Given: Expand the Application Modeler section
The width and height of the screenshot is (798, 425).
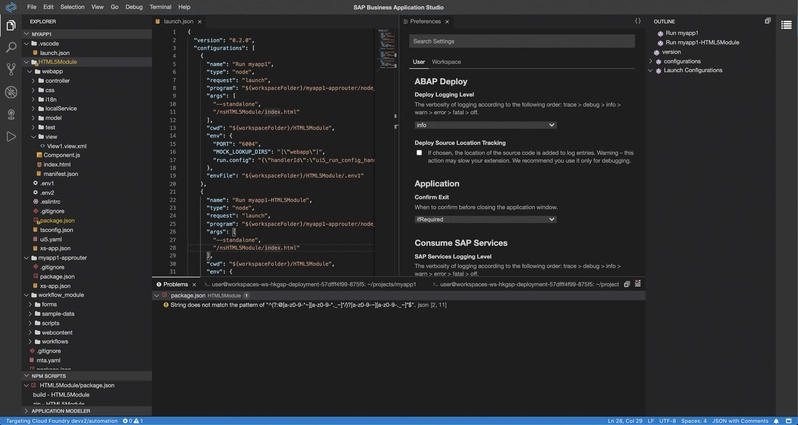Looking at the screenshot, I should (x=26, y=411).
